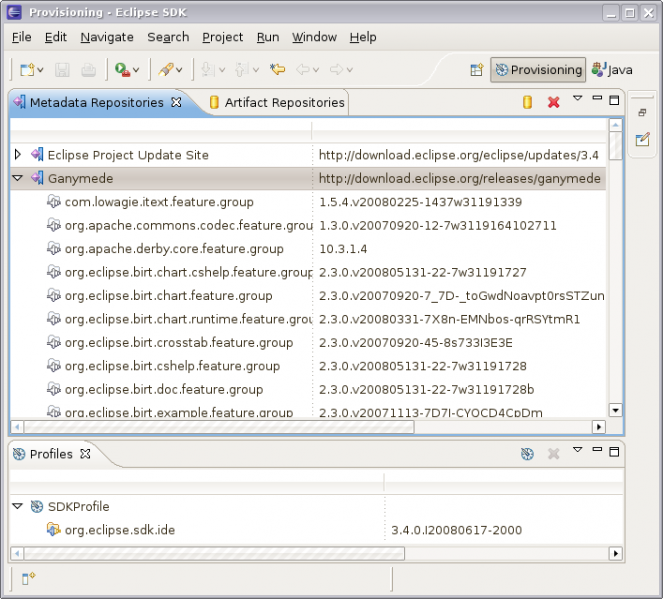Screen dimensions: 663x599
Task: Click the Ganymede URL text
Action: pos(460,178)
